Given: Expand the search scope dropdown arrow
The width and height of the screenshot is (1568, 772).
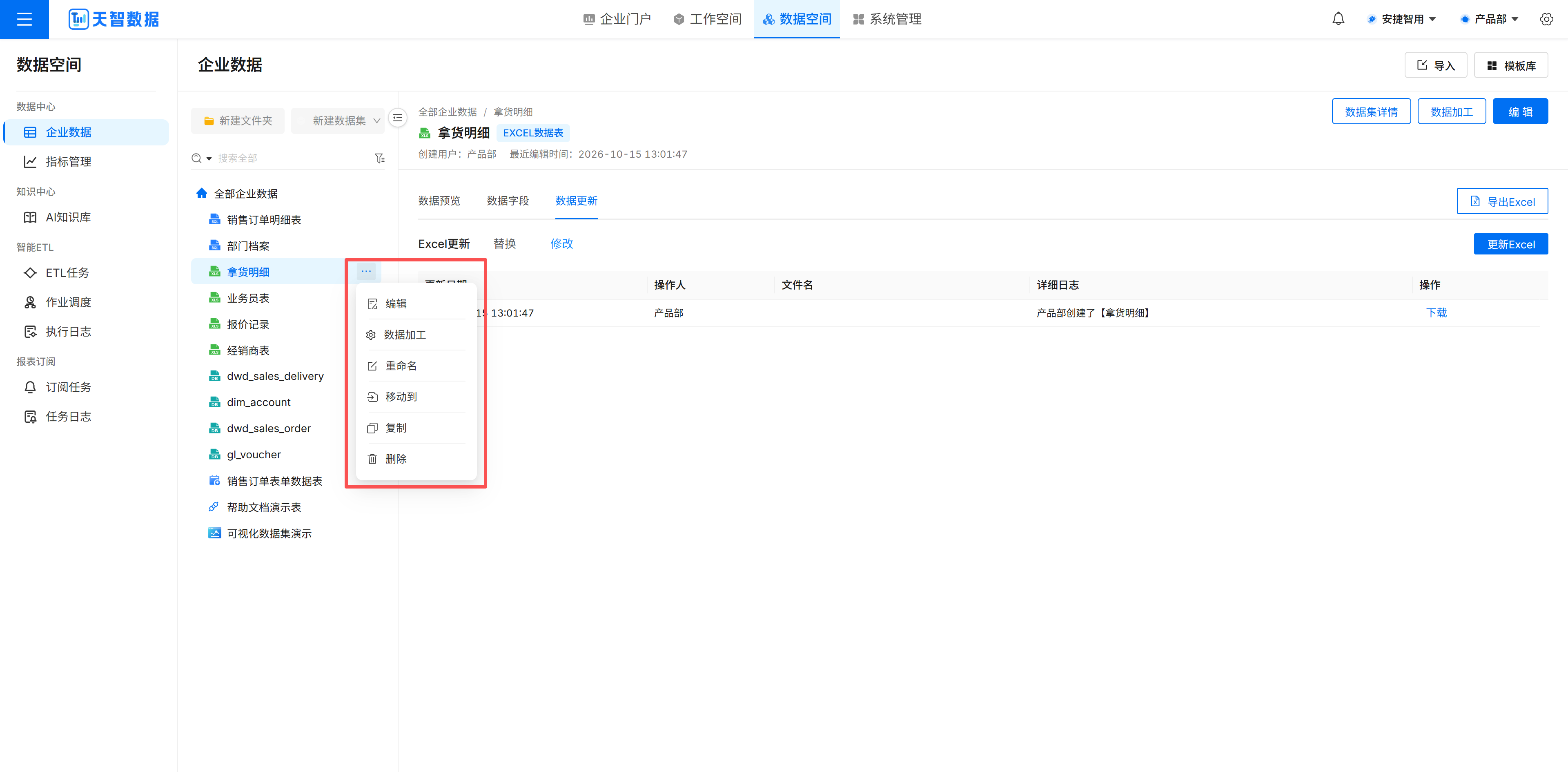Looking at the screenshot, I should coord(209,158).
